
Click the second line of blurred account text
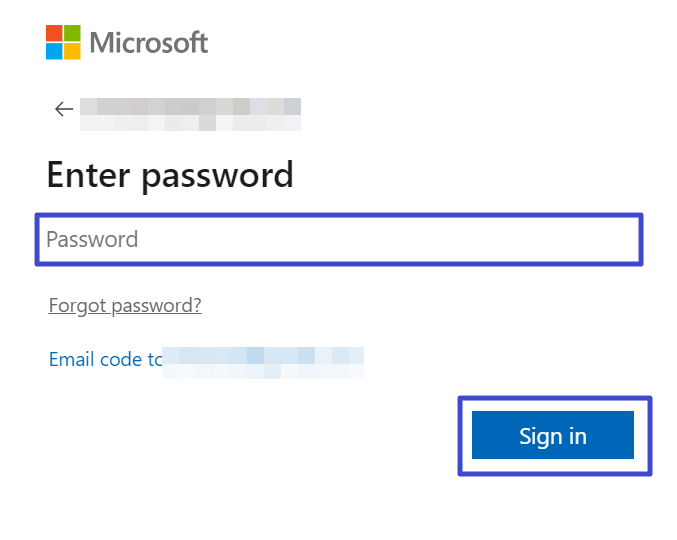click(x=190, y=124)
